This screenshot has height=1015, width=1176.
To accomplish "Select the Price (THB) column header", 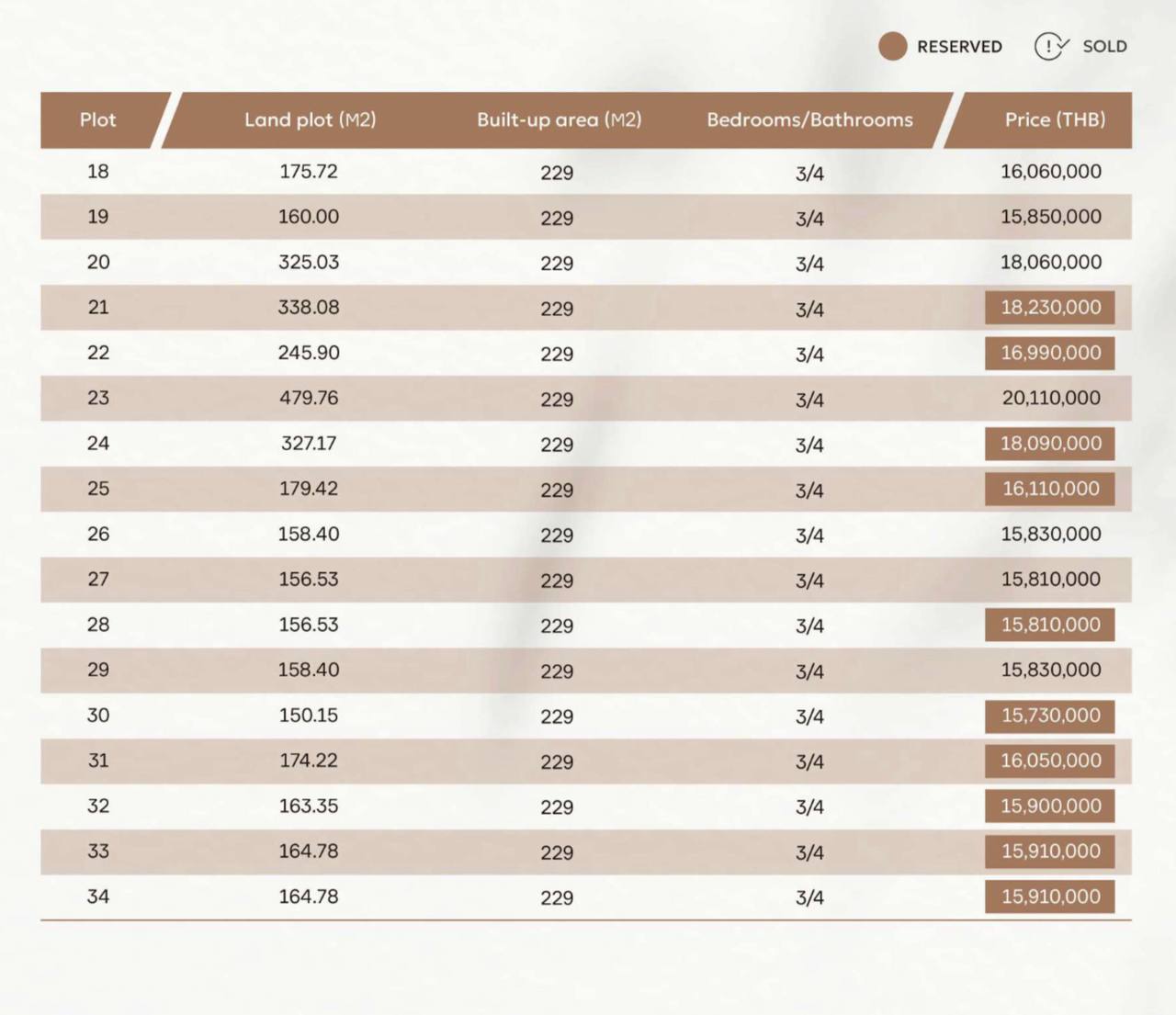I will (x=1055, y=119).
